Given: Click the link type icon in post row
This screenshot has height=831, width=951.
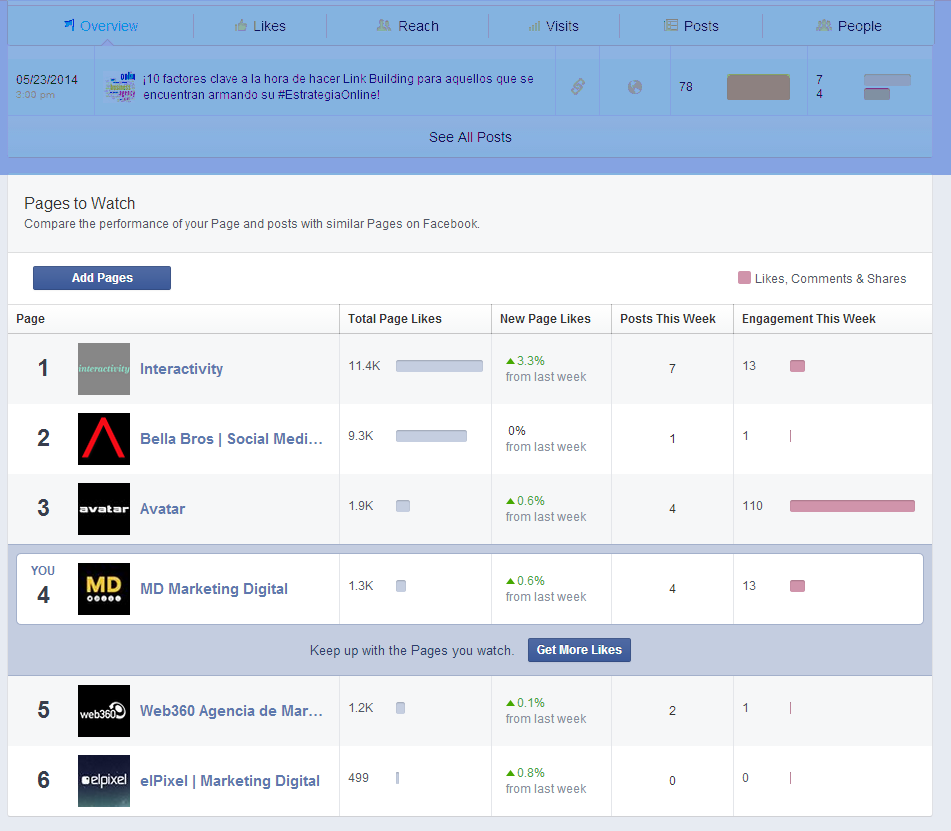Looking at the screenshot, I should point(578,87).
